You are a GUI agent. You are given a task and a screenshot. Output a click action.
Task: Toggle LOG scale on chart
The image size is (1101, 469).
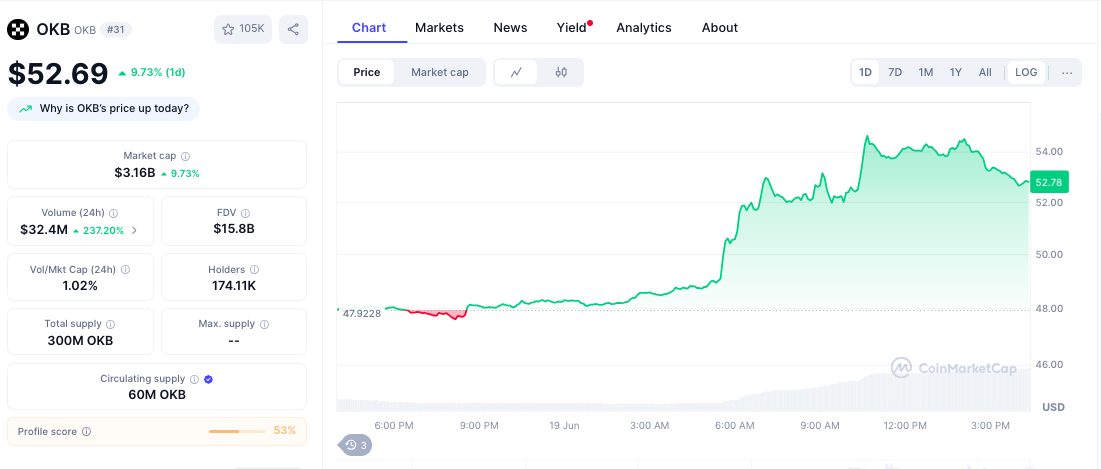(1026, 72)
